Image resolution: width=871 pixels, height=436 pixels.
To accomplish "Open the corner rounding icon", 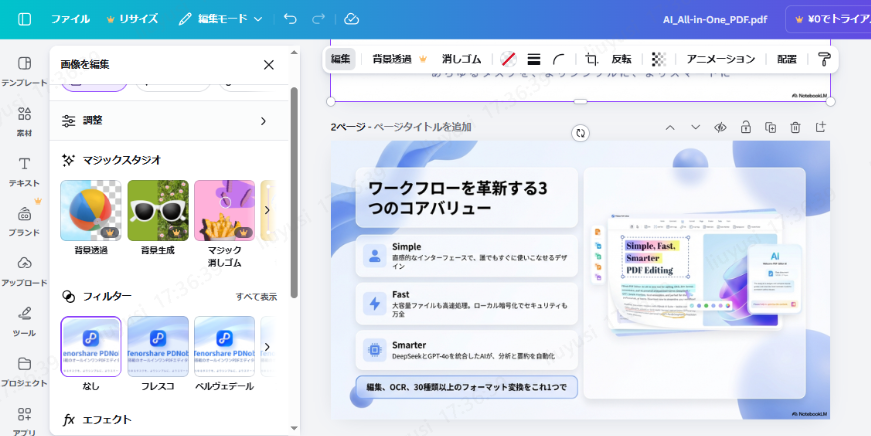I will pyautogui.click(x=559, y=59).
